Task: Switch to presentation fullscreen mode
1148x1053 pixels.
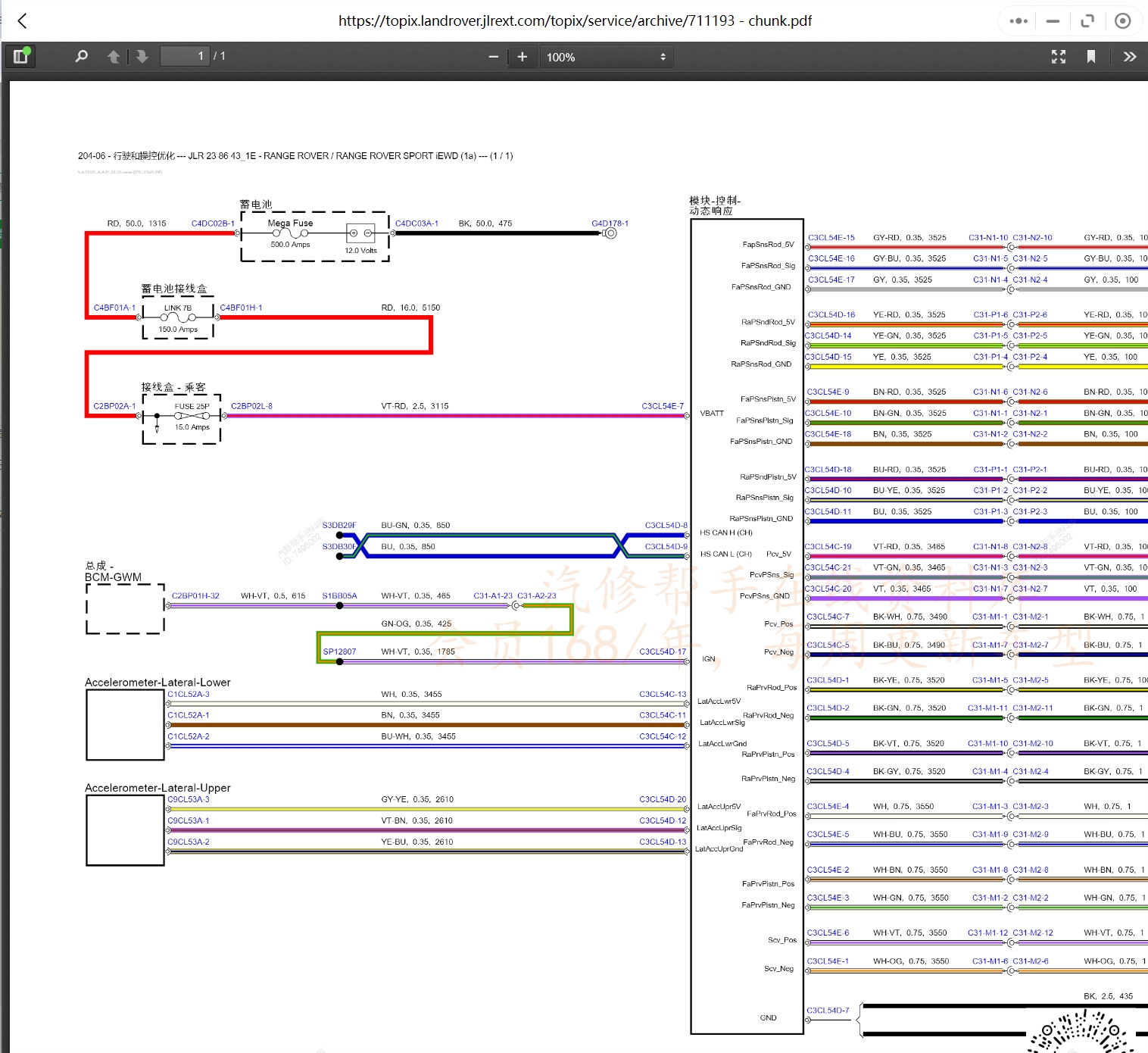Action: pyautogui.click(x=1058, y=57)
